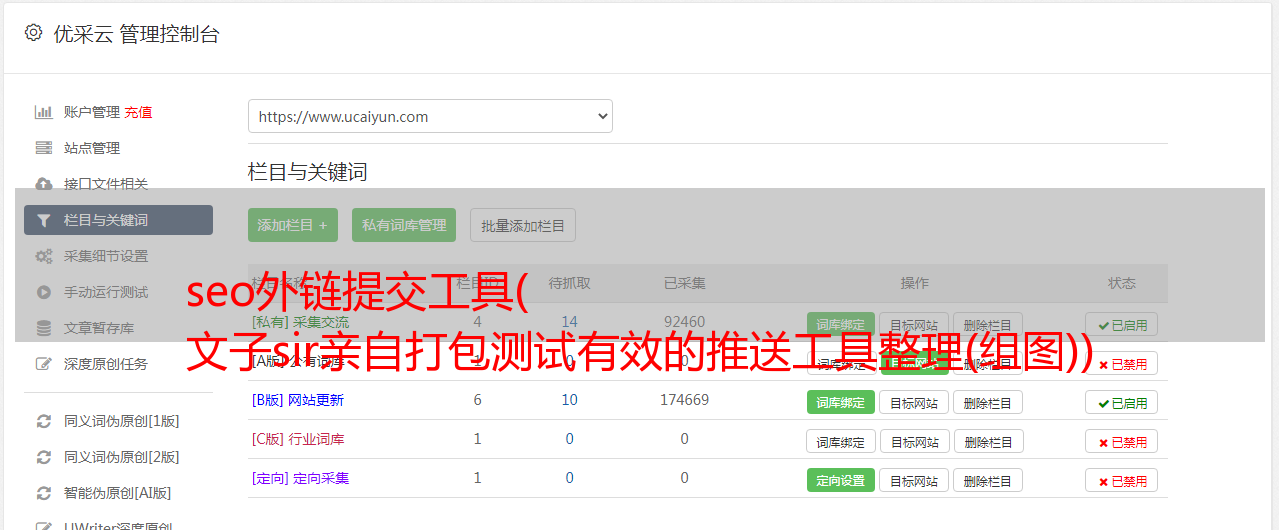Open 私有词库管理

404,225
